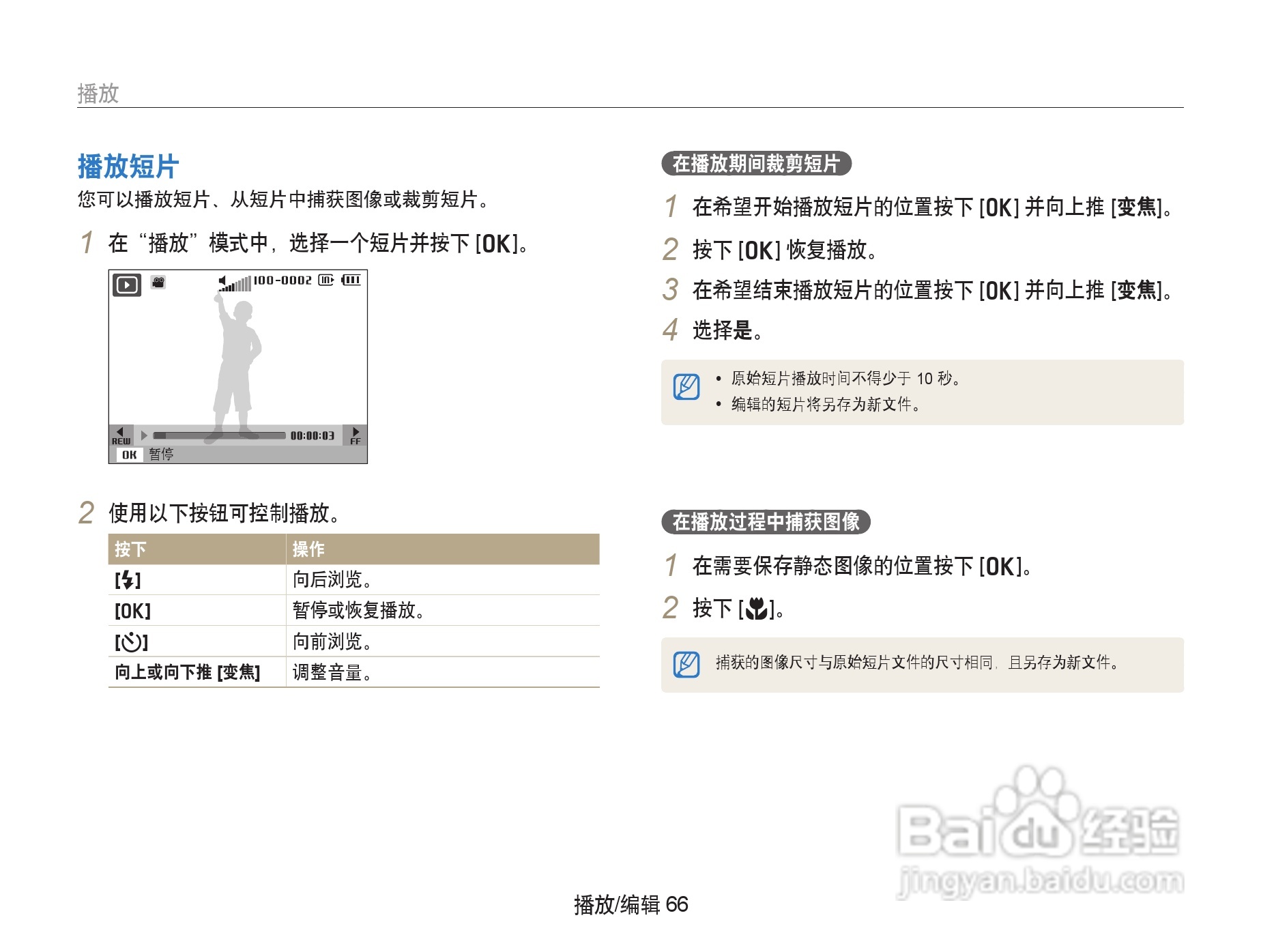Click the battery level icon

pyautogui.click(x=351, y=280)
